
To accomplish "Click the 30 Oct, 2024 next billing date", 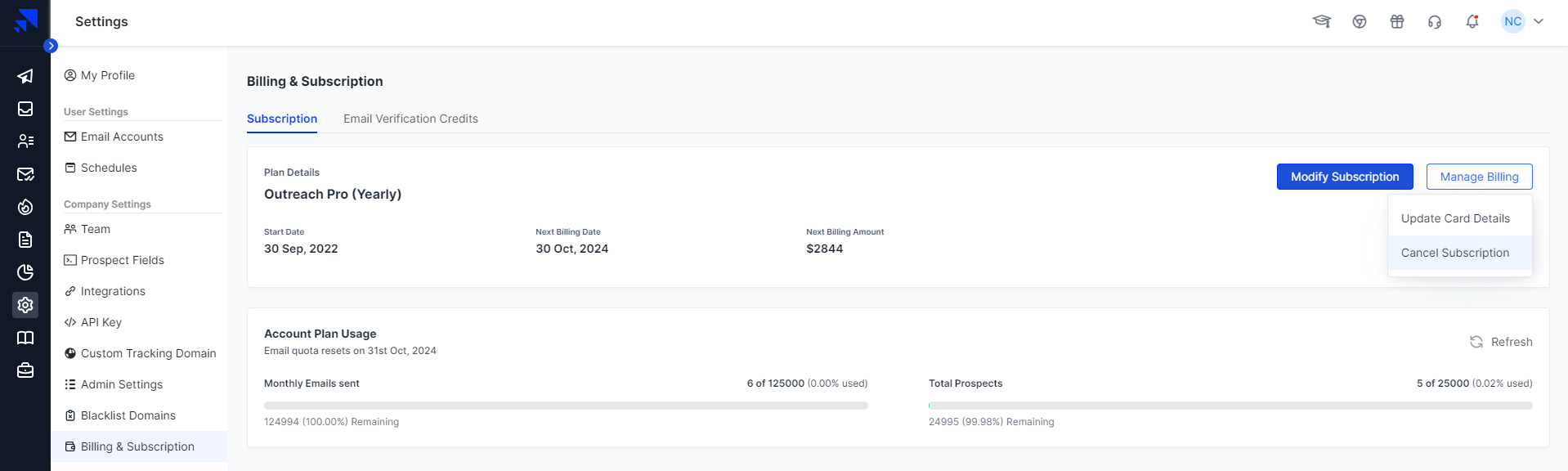I will (x=572, y=249).
